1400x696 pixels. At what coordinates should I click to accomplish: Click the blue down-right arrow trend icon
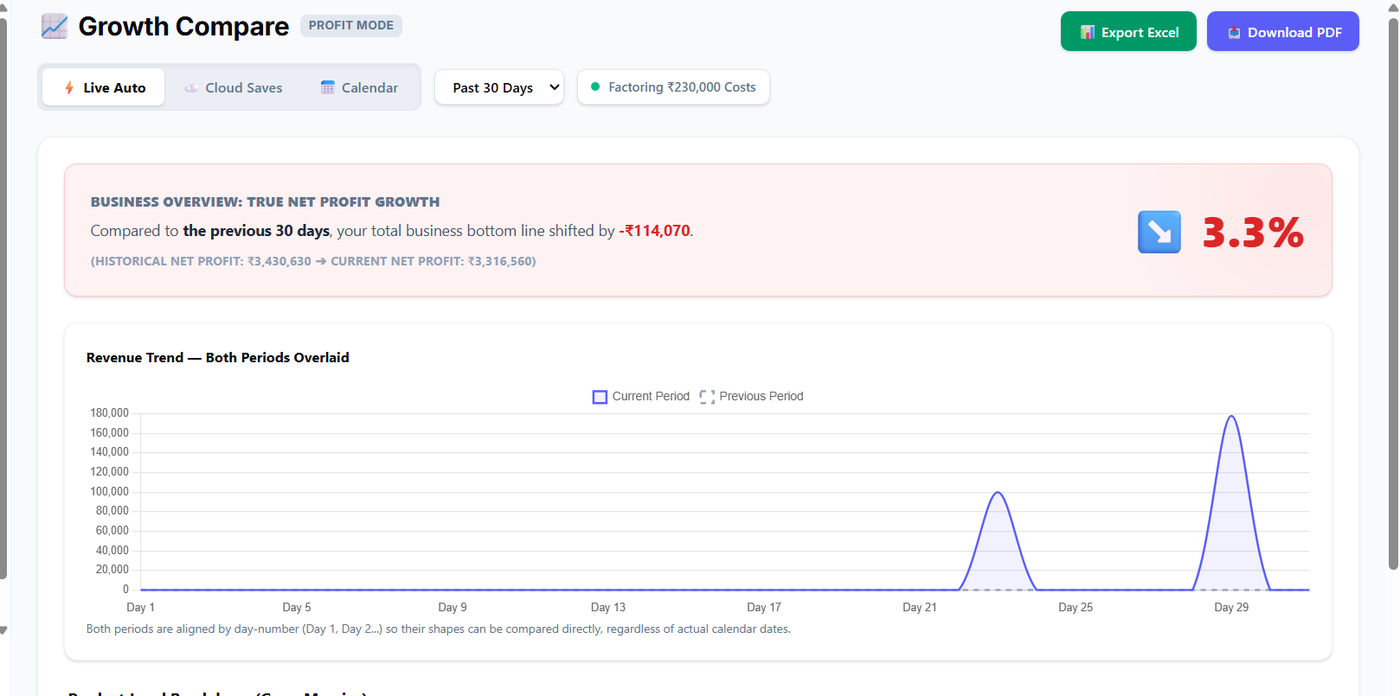coord(1159,232)
